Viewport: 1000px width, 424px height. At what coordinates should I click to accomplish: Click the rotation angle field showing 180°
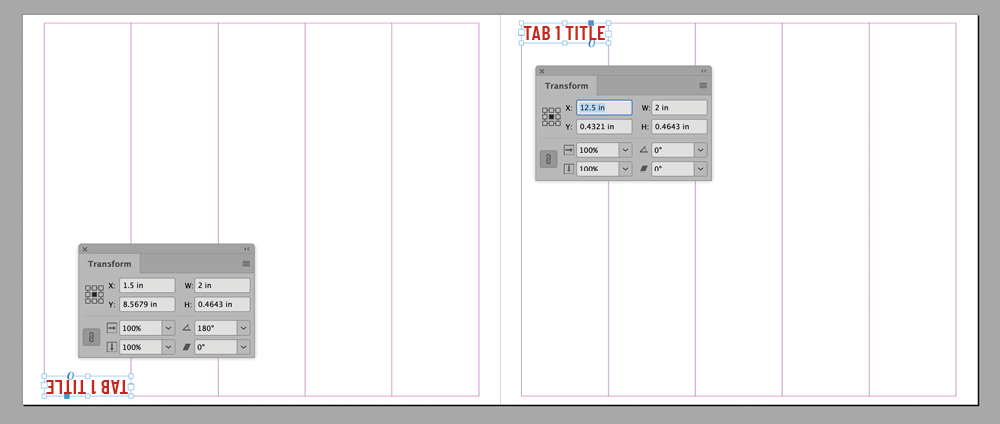pyautogui.click(x=216, y=328)
